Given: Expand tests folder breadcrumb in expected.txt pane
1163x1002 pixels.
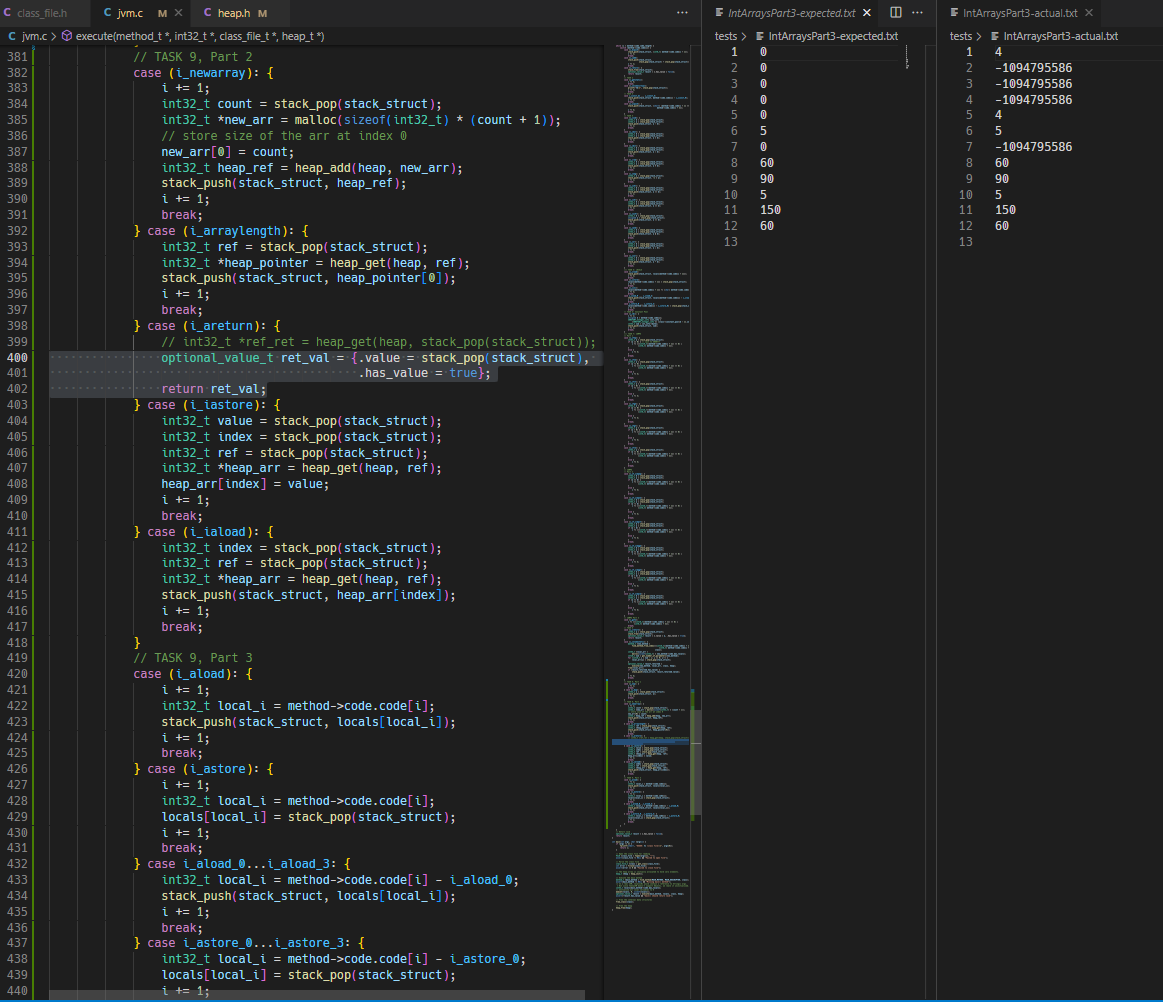Looking at the screenshot, I should click(x=726, y=36).
